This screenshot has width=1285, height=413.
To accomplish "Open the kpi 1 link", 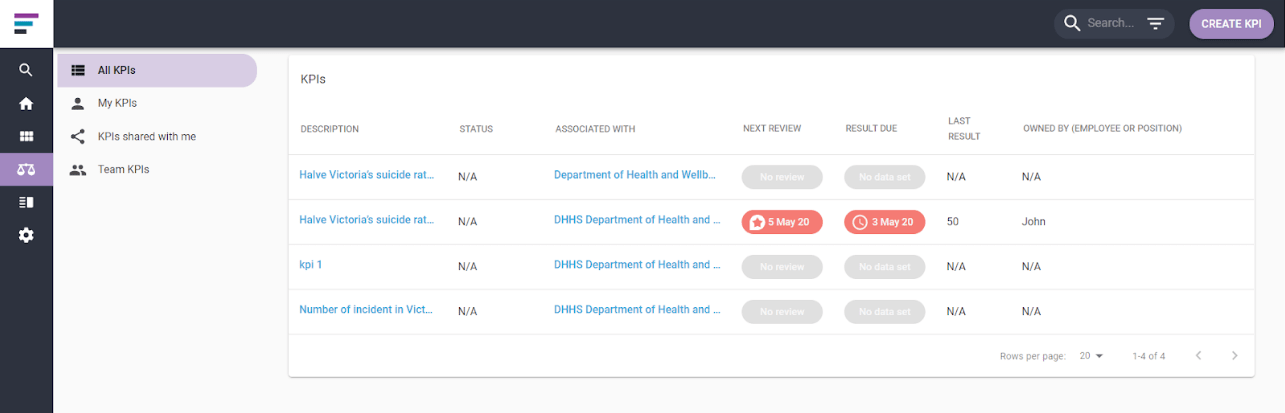I will click(x=311, y=264).
